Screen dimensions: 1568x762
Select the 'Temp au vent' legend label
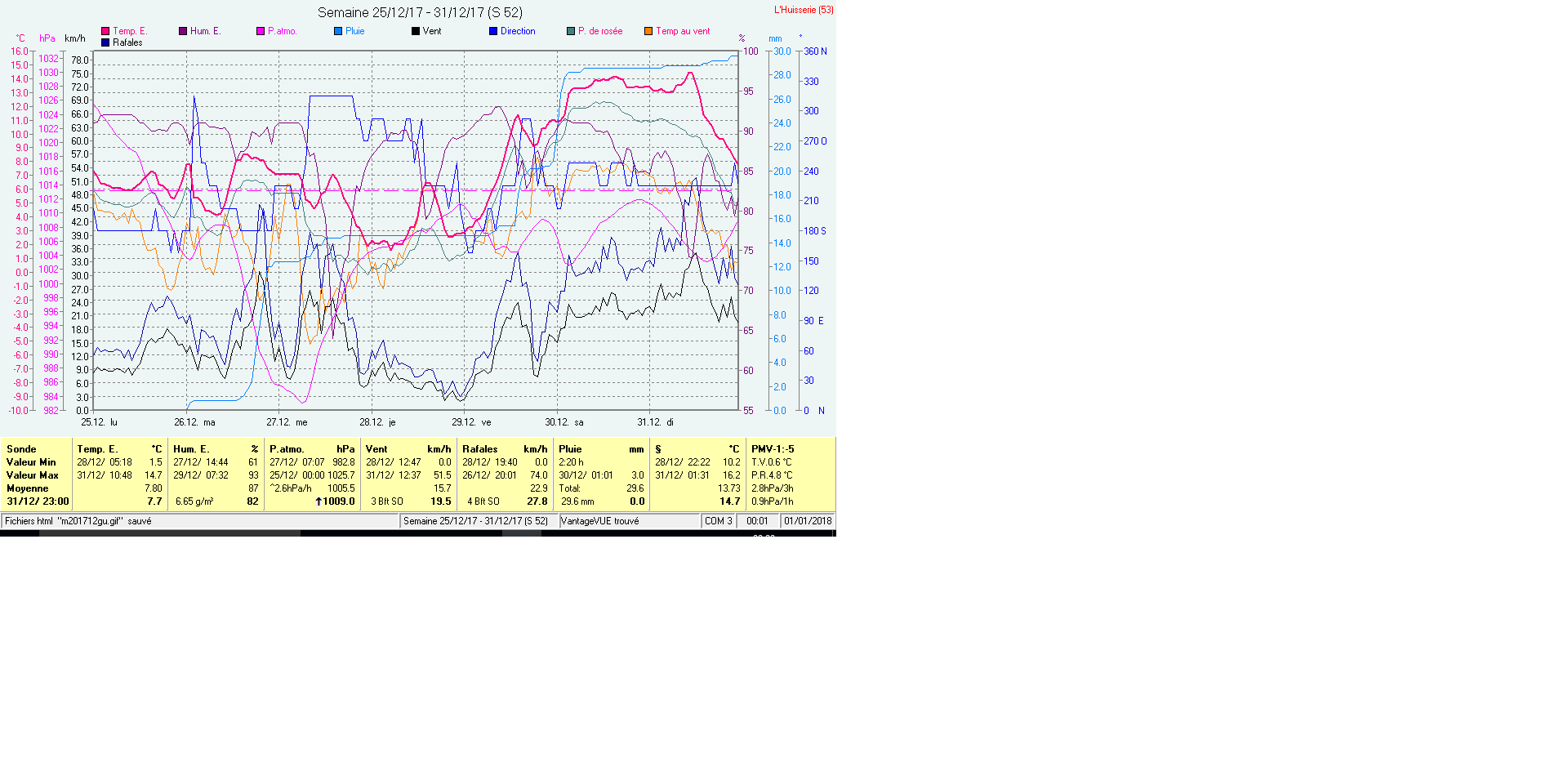tap(683, 31)
